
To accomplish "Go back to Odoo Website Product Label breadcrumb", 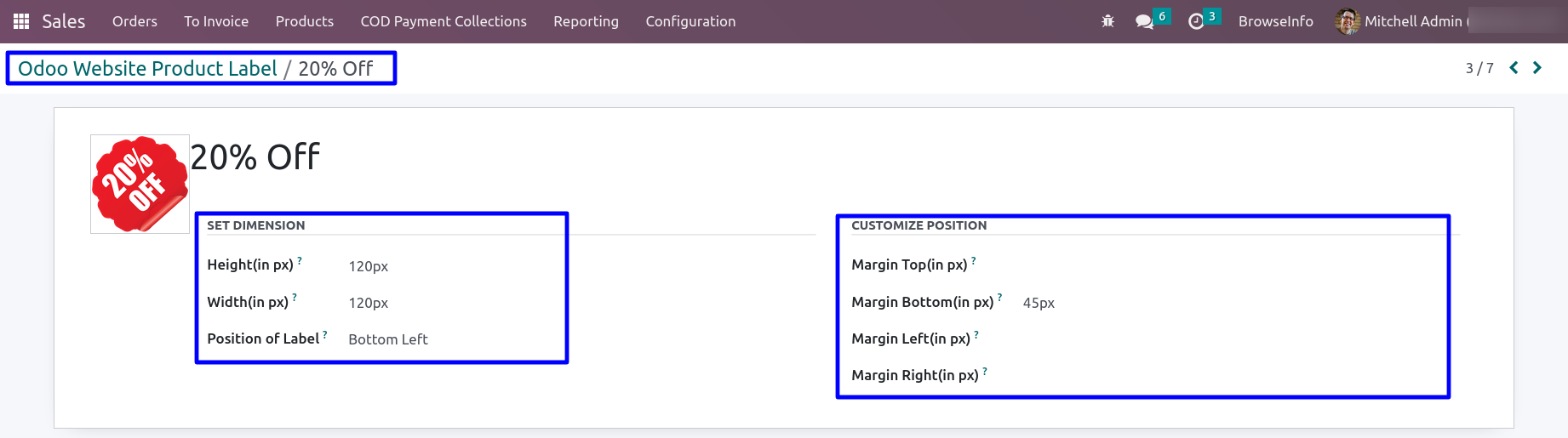I will (x=147, y=68).
